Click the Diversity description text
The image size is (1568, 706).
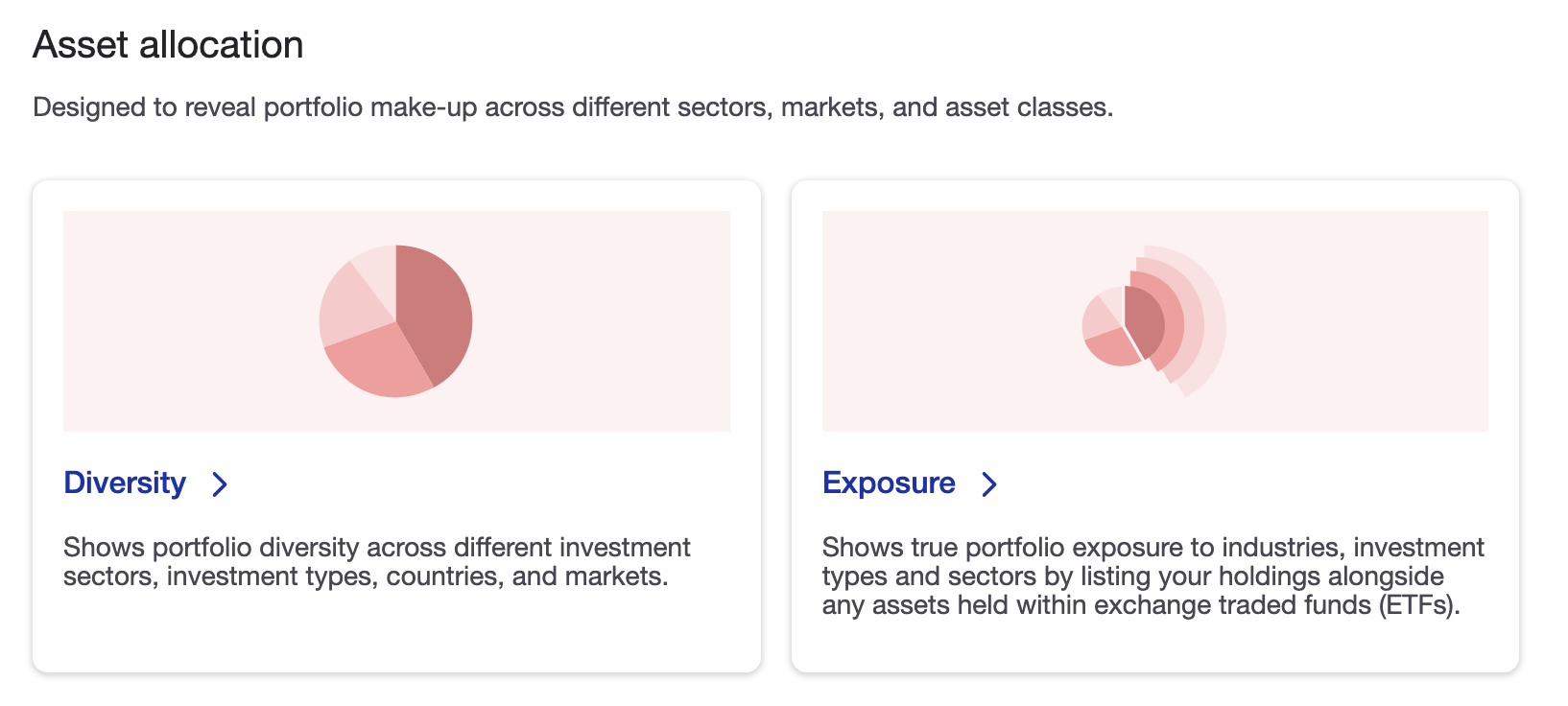[x=376, y=561]
